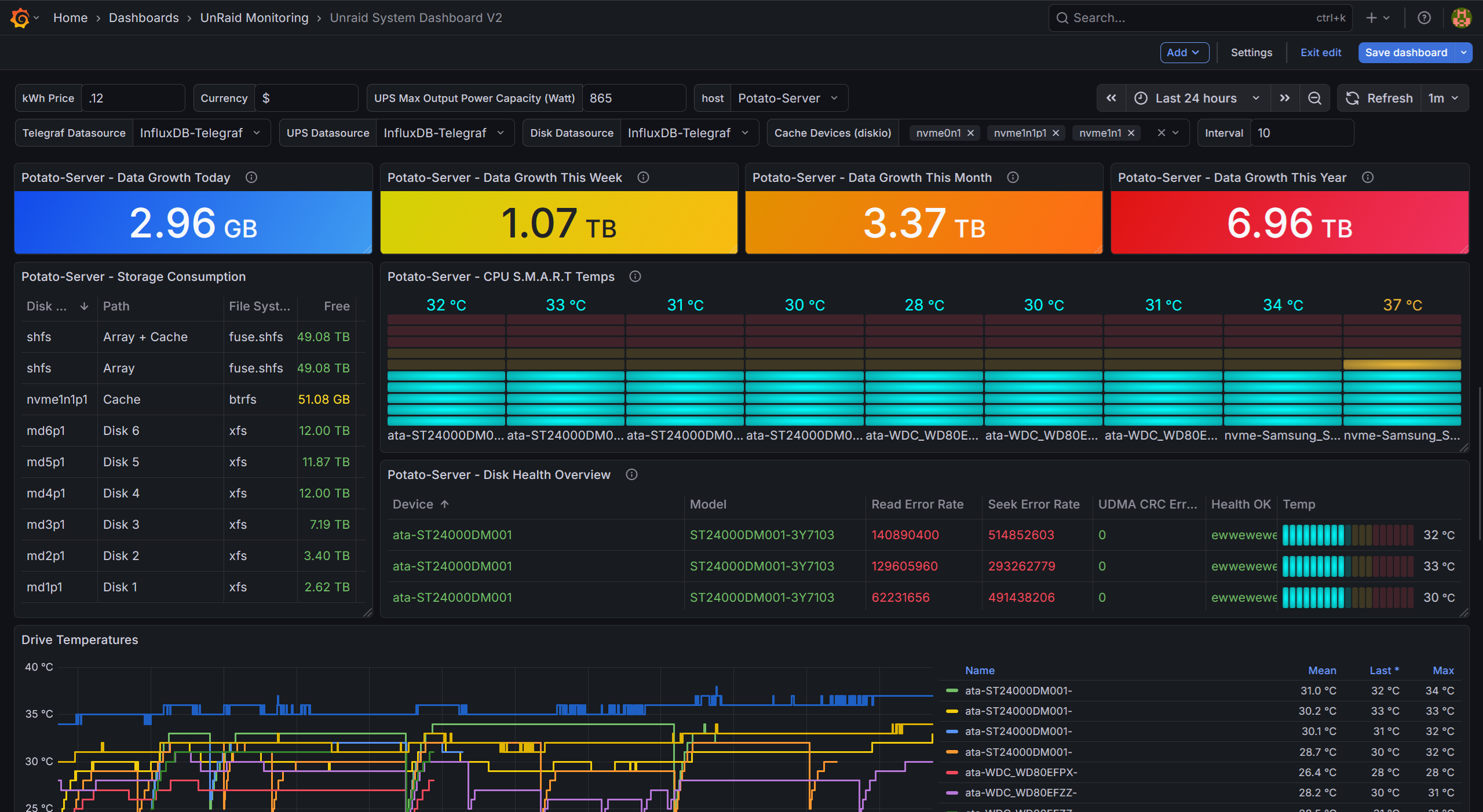Remove nvme0n1 from Cache Devices
This screenshot has width=1483, height=812.
[x=970, y=133]
